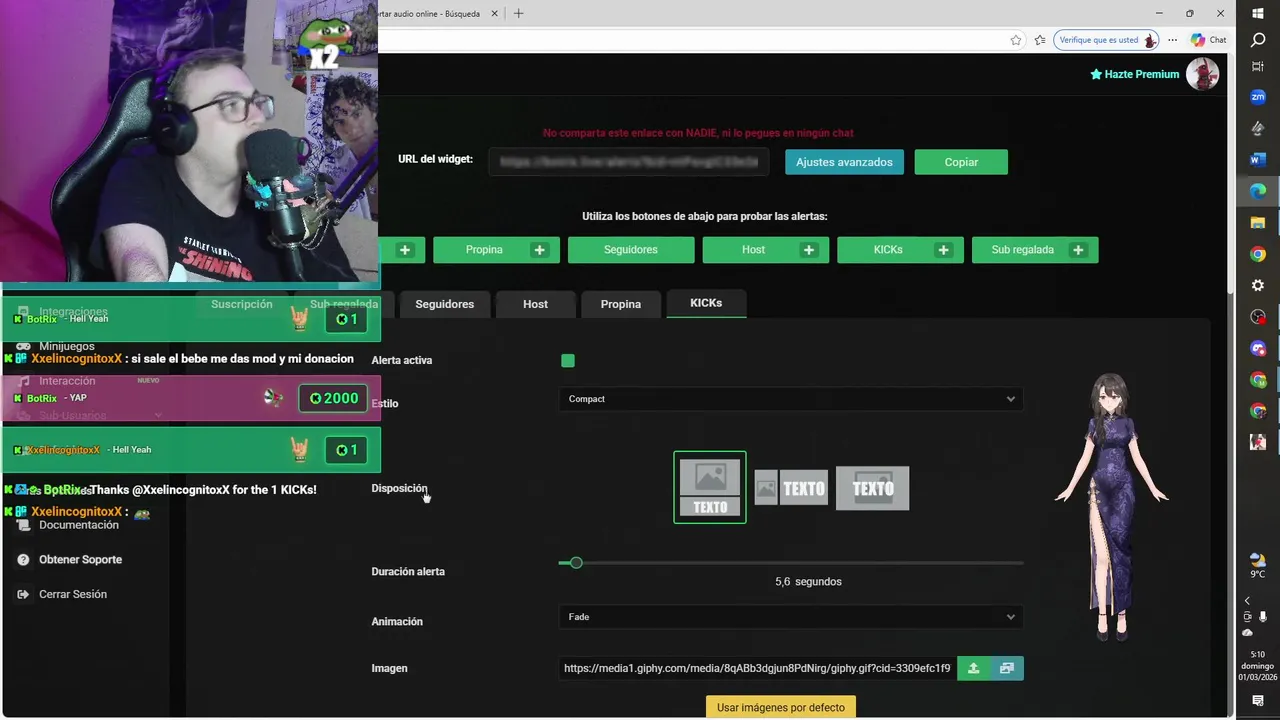Open the browser three-dot settings menu
The width and height of the screenshot is (1280, 720).
pyautogui.click(x=1173, y=40)
